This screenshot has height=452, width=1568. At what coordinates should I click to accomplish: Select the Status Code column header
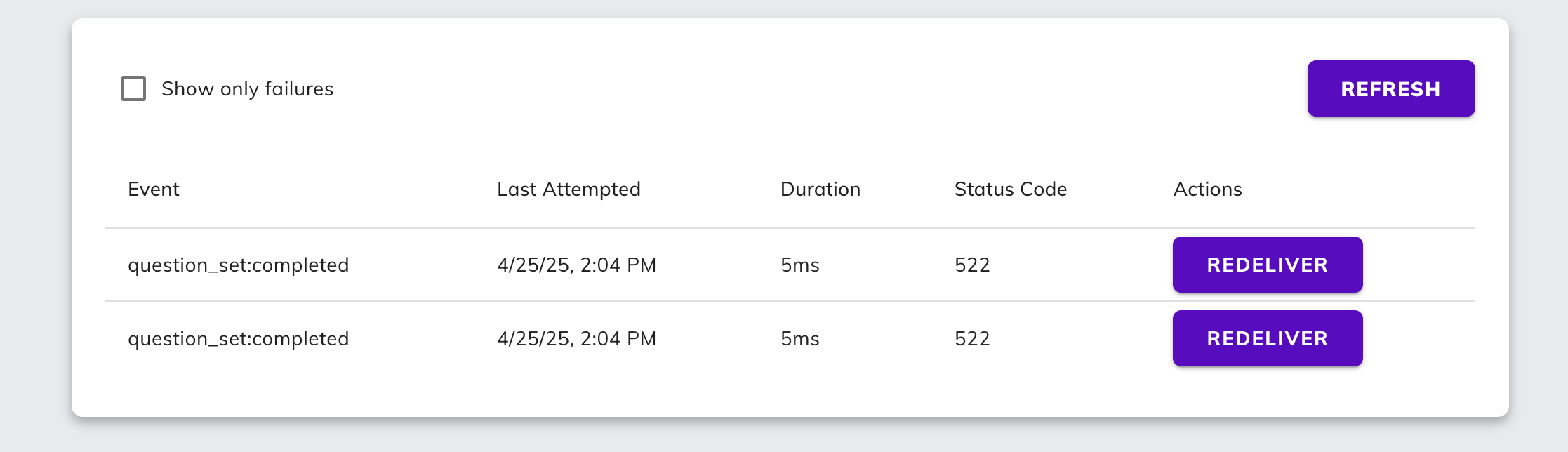tap(1010, 190)
